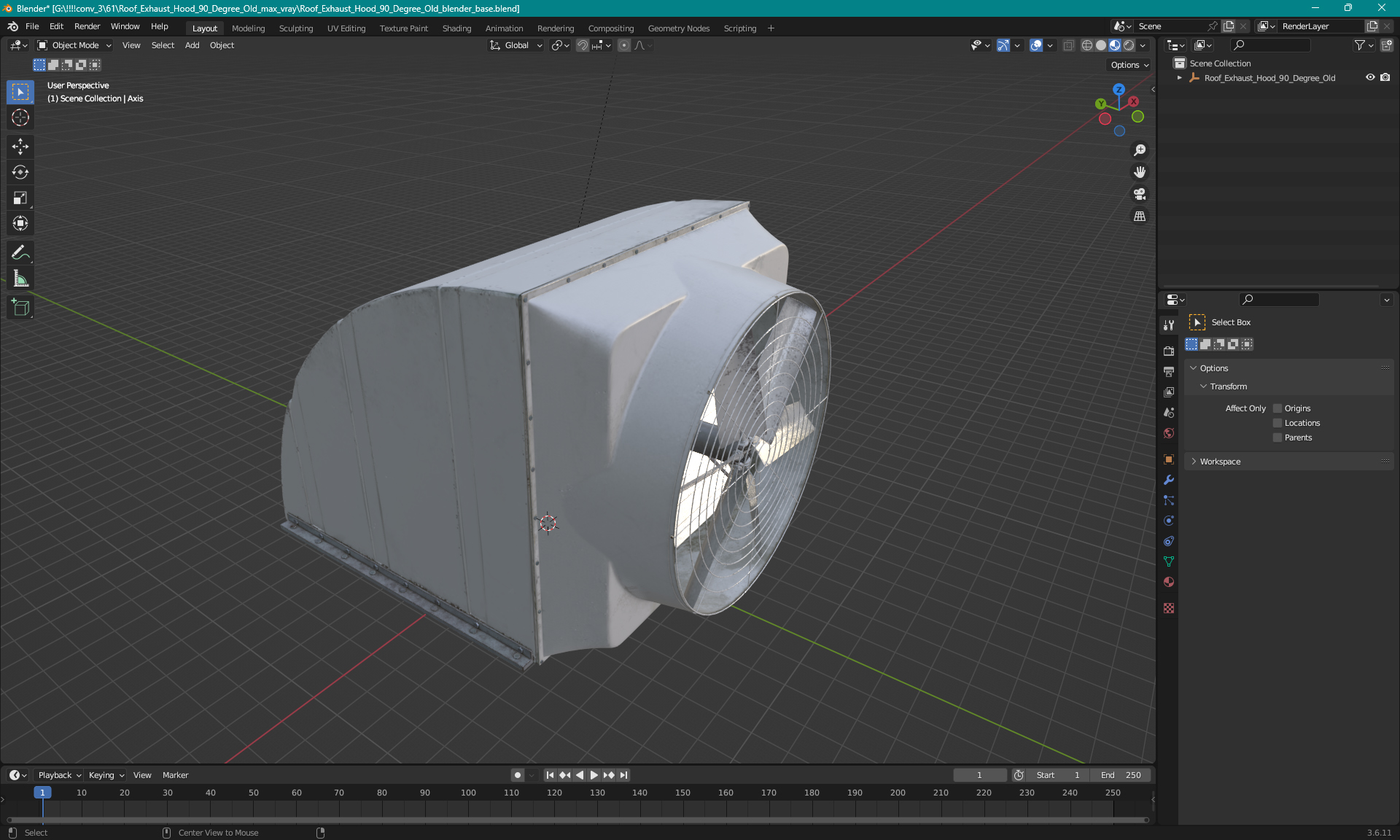Image resolution: width=1400 pixels, height=840 pixels.
Task: Hide Roof_Exhaust_Hood_90_Degree_Old in viewport via eye icon
Action: pos(1370,77)
